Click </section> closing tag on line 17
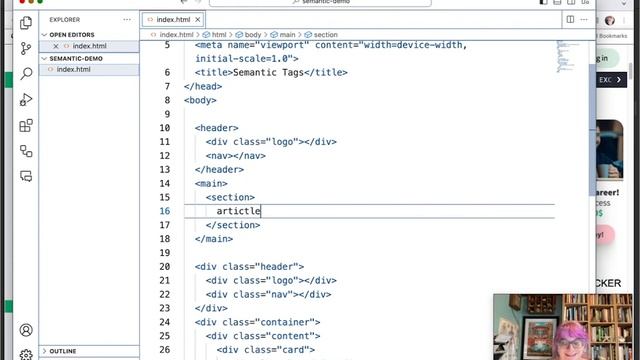This screenshot has width=640, height=360. click(x=233, y=225)
